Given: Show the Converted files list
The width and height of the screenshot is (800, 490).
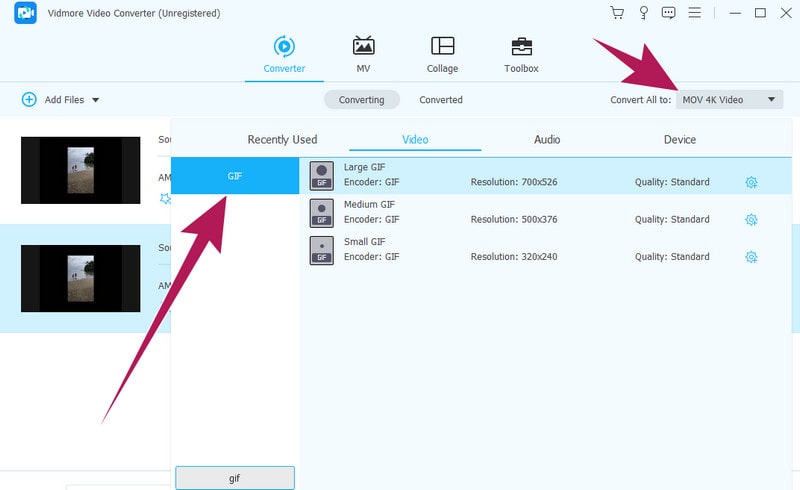Looking at the screenshot, I should [x=441, y=100].
